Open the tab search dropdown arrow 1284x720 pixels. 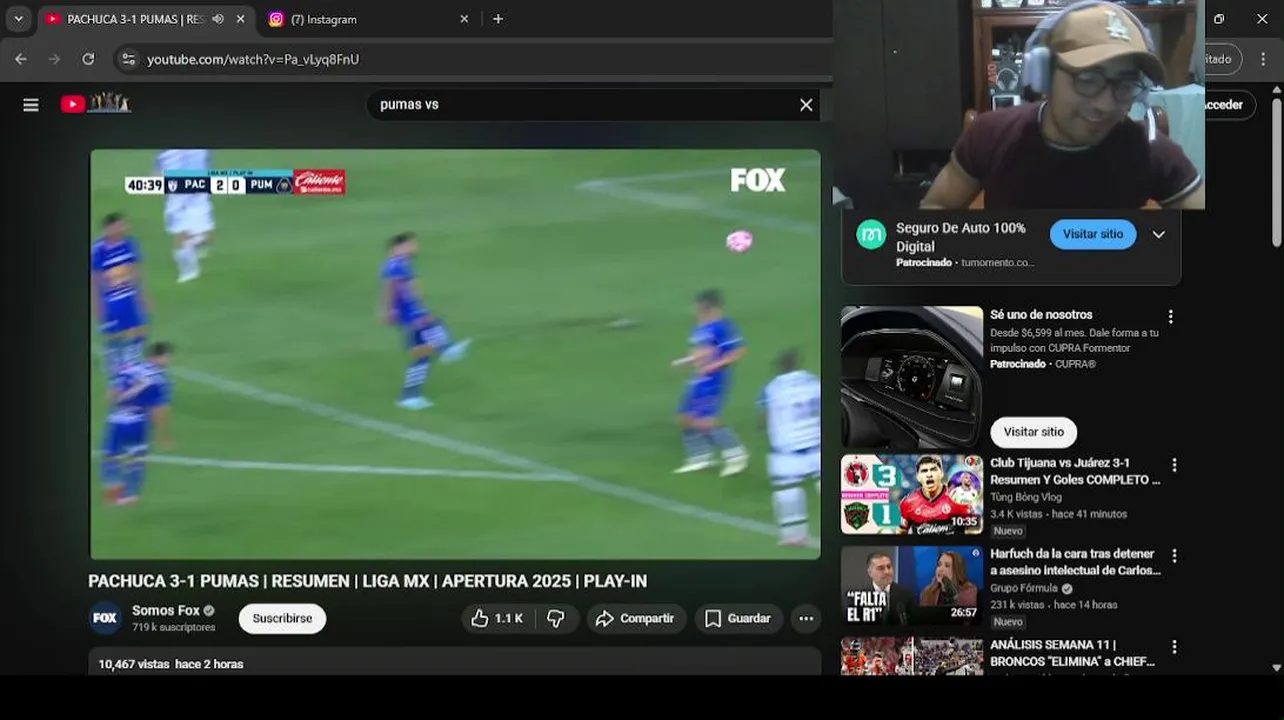18,19
